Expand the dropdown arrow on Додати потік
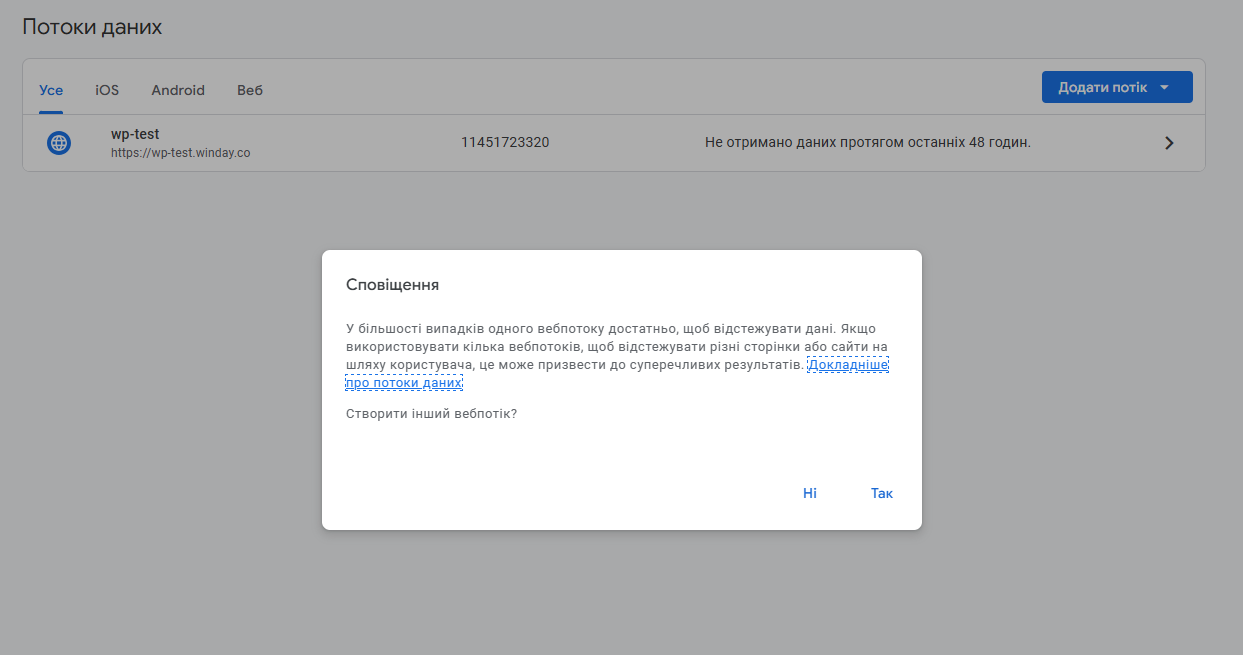The image size is (1243, 655). coord(1164,88)
